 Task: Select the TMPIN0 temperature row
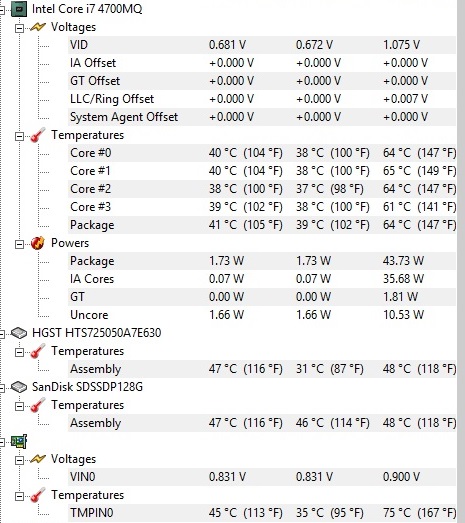pos(262,513)
